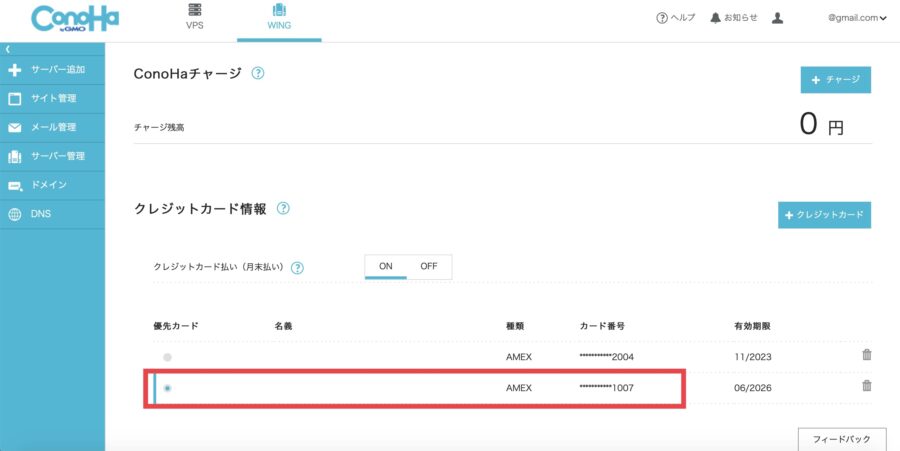
Task: Click the 種類 column header
Action: (515, 326)
